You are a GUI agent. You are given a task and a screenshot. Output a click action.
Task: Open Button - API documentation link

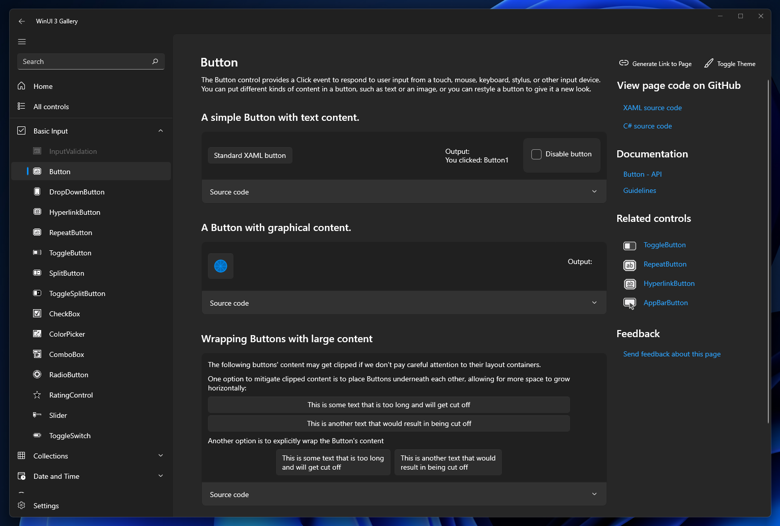(x=642, y=174)
